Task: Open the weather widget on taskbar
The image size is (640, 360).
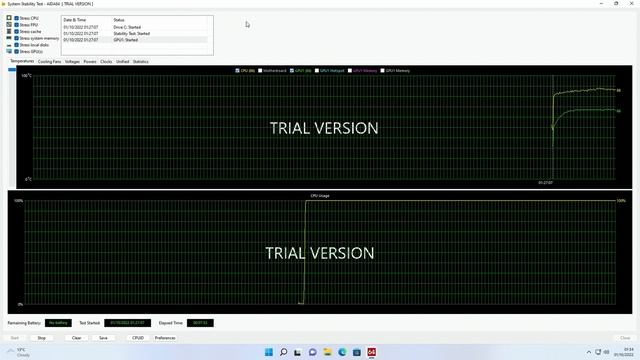Action: (x=19, y=352)
